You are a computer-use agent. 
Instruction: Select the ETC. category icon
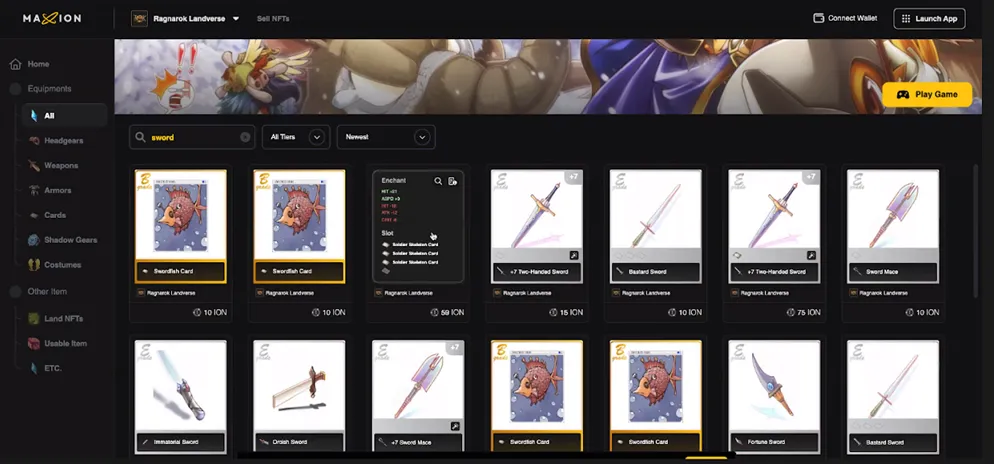point(34,368)
